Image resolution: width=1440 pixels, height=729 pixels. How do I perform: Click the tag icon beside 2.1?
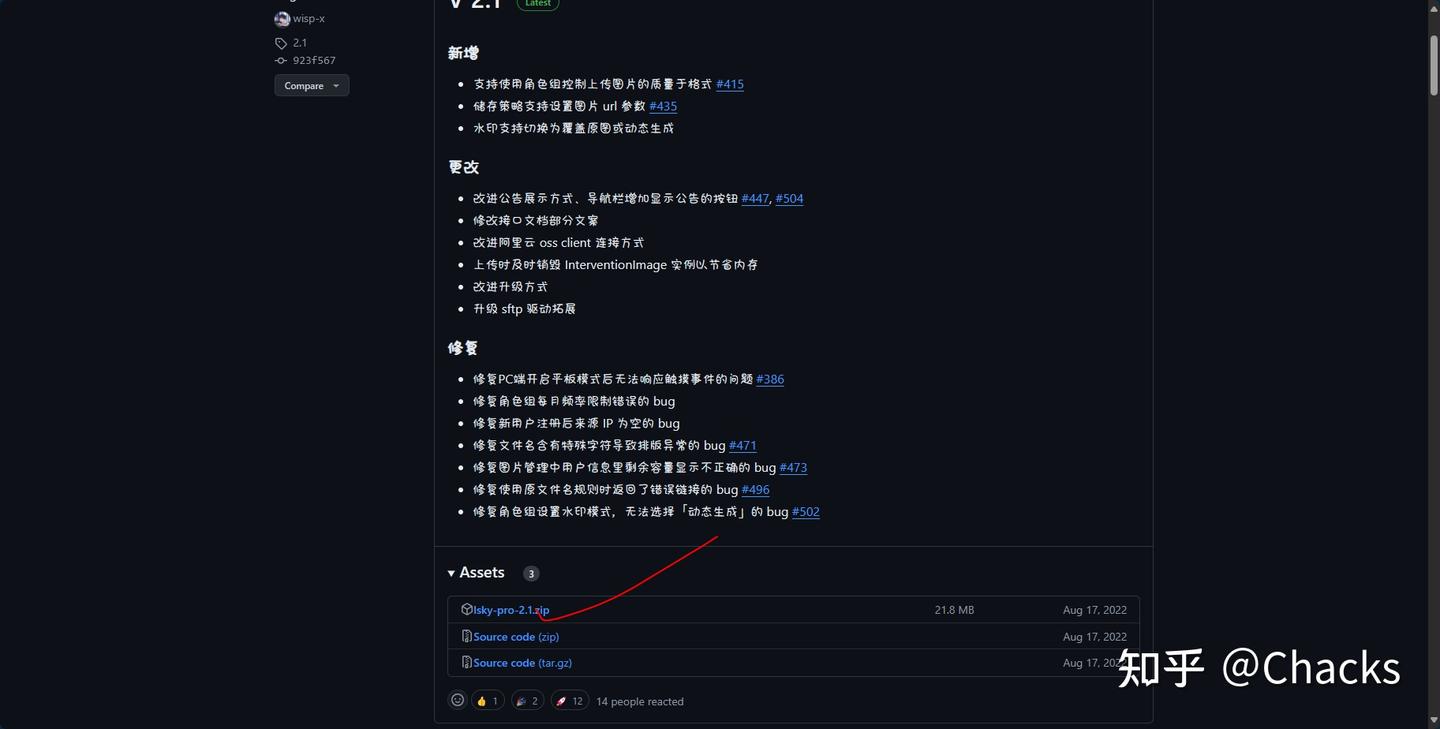(x=281, y=43)
